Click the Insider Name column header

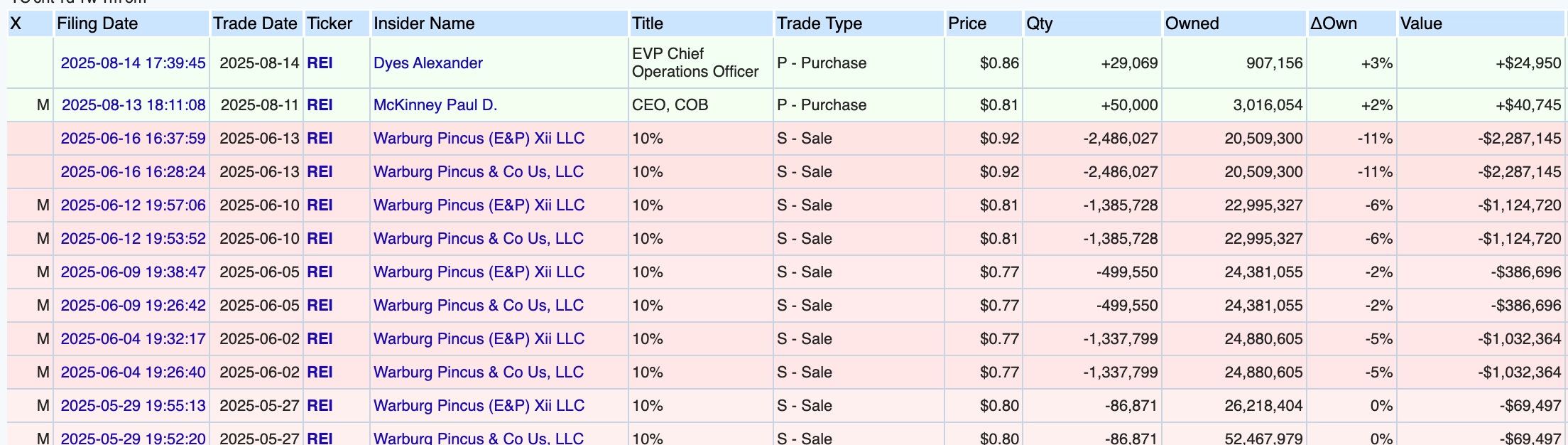[424, 23]
